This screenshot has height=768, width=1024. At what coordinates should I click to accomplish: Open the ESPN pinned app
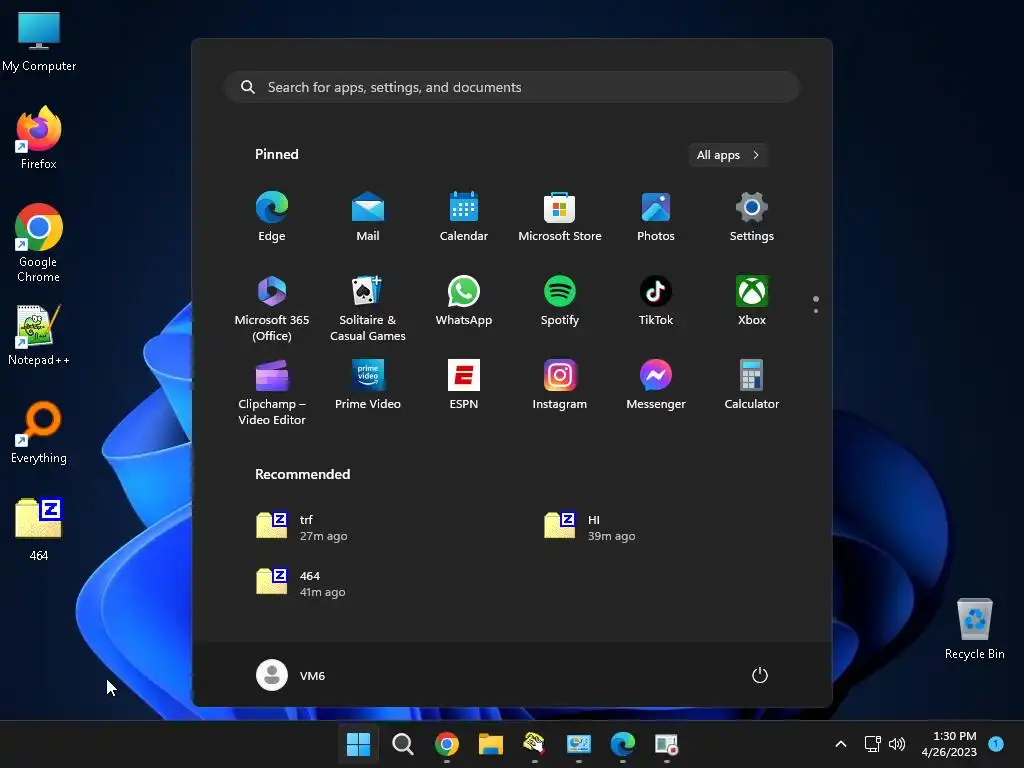[x=464, y=385]
